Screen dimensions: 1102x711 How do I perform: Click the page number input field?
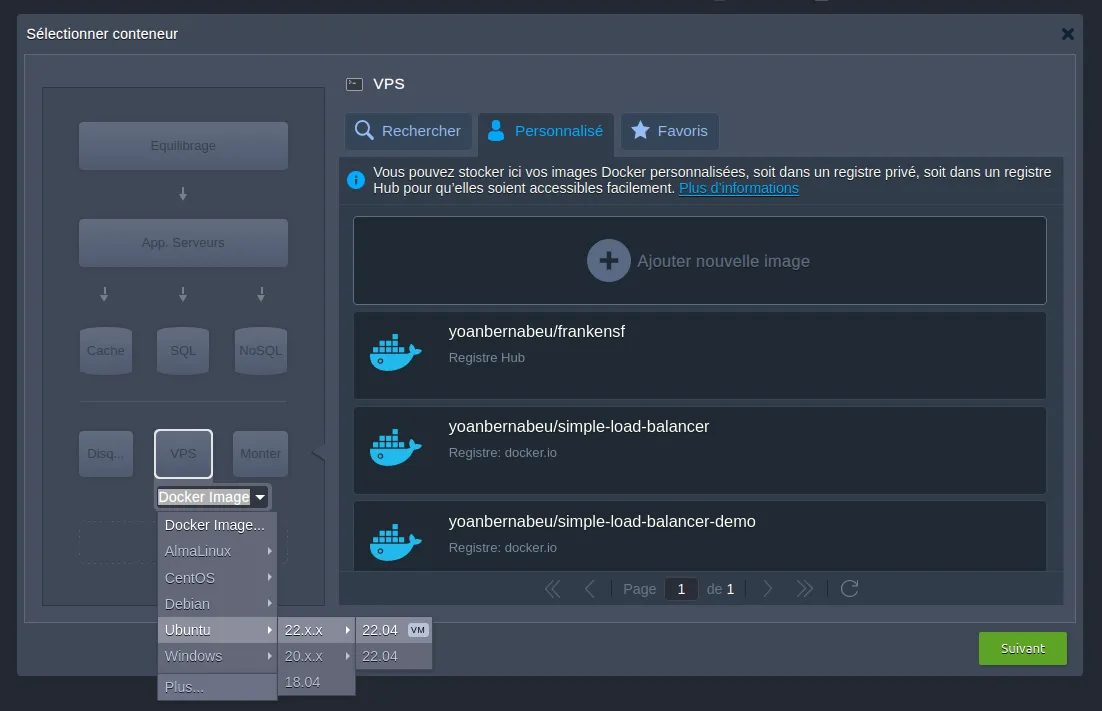tap(681, 589)
